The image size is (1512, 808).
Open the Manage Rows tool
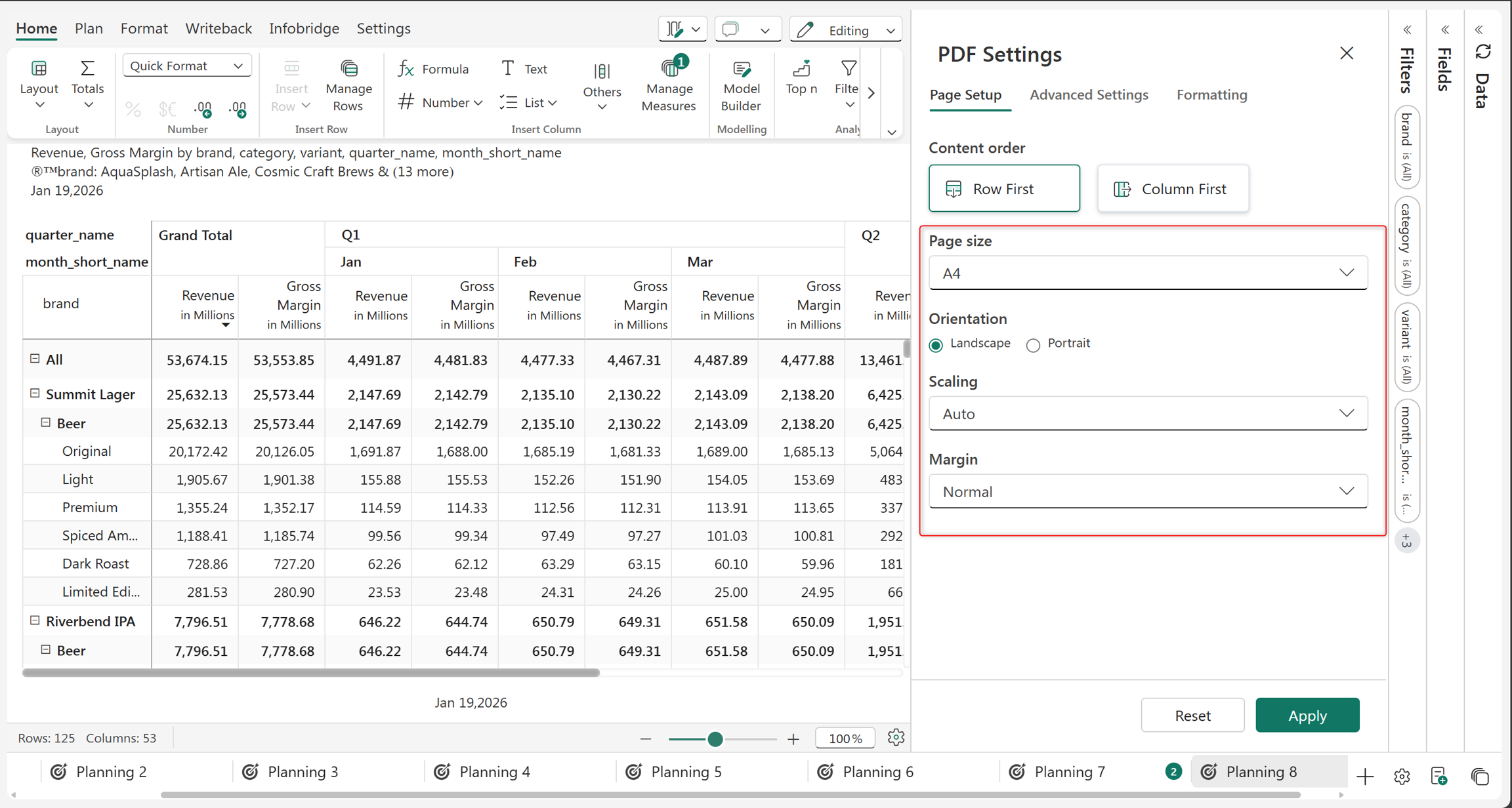pos(348,85)
